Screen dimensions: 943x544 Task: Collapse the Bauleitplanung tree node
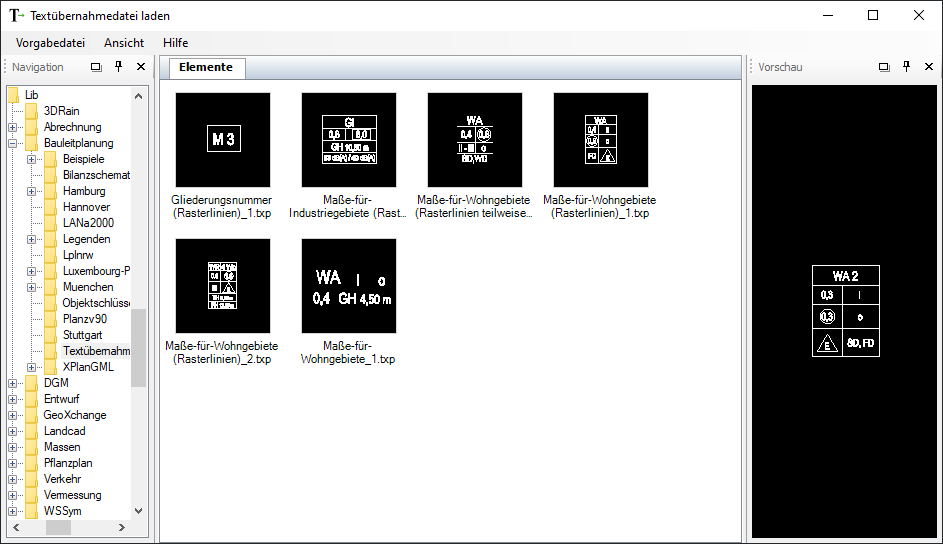tap(13, 143)
